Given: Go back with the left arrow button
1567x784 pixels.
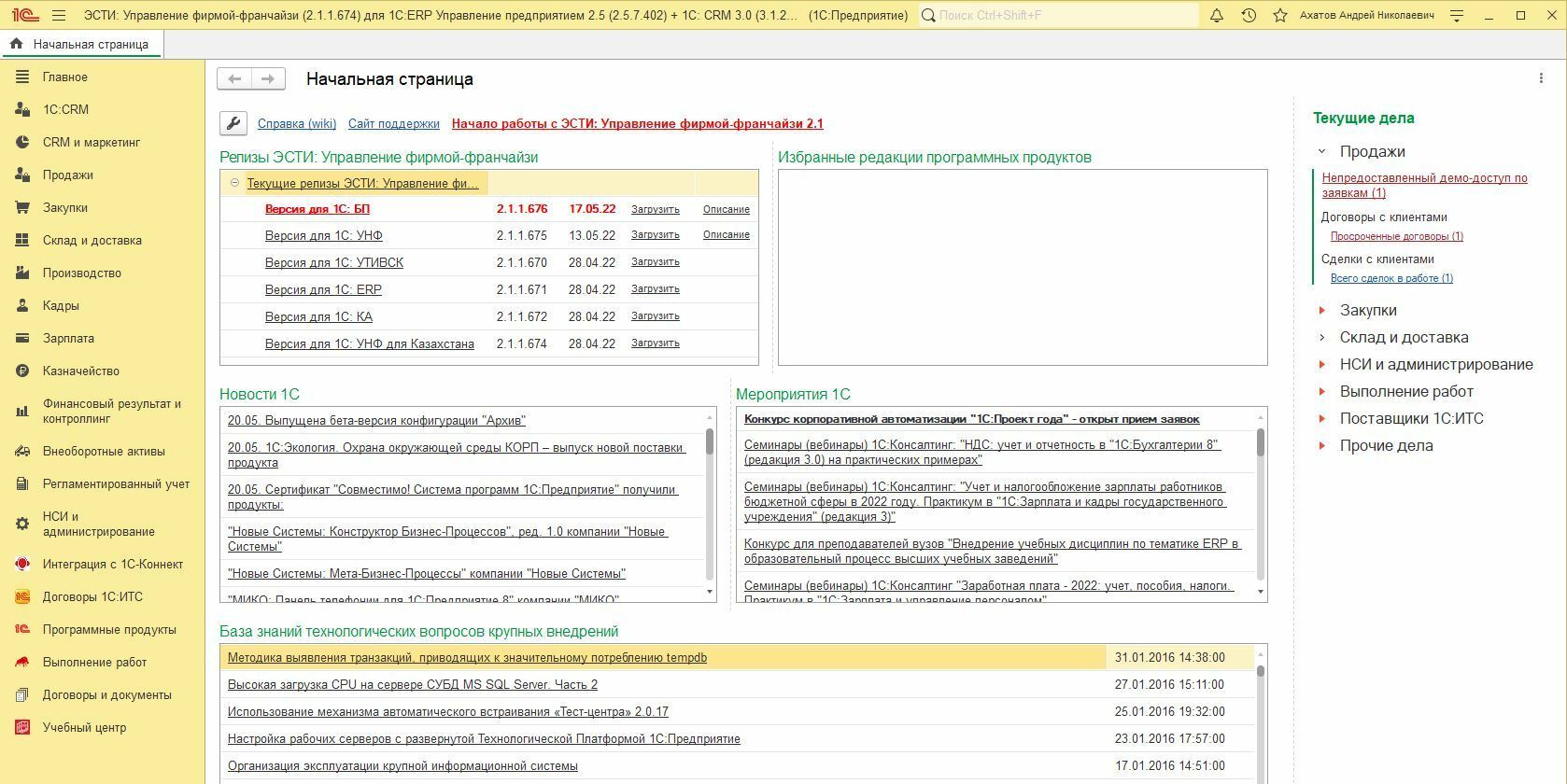Looking at the screenshot, I should [234, 79].
